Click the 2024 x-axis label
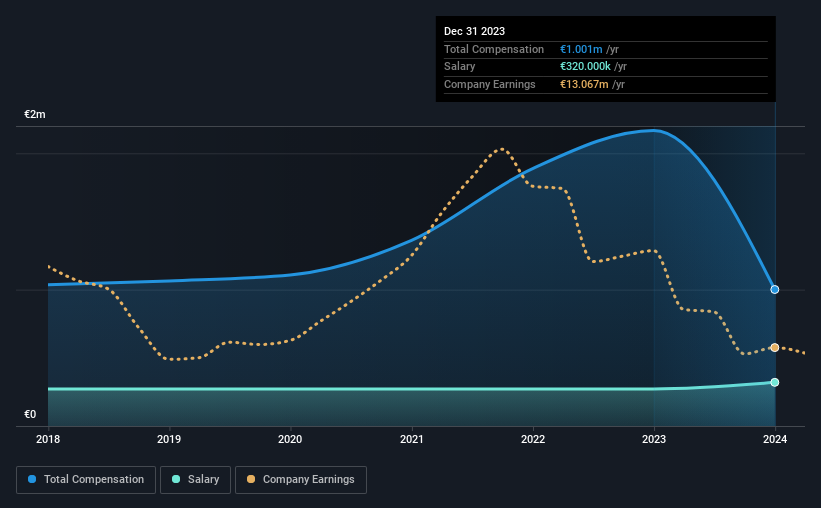This screenshot has width=821, height=508. tap(775, 439)
